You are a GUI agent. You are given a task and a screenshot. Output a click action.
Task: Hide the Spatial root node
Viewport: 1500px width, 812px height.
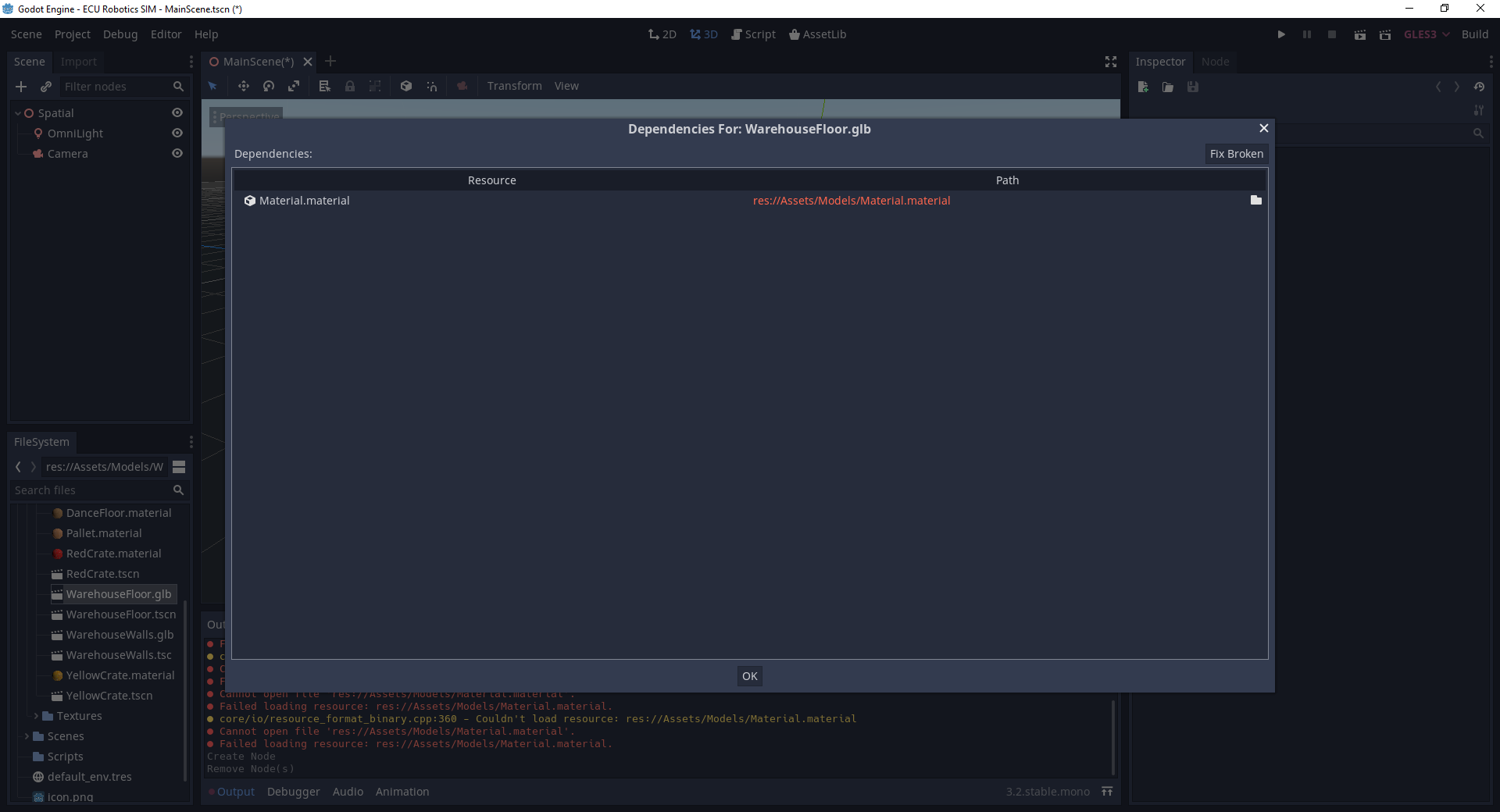point(177,112)
